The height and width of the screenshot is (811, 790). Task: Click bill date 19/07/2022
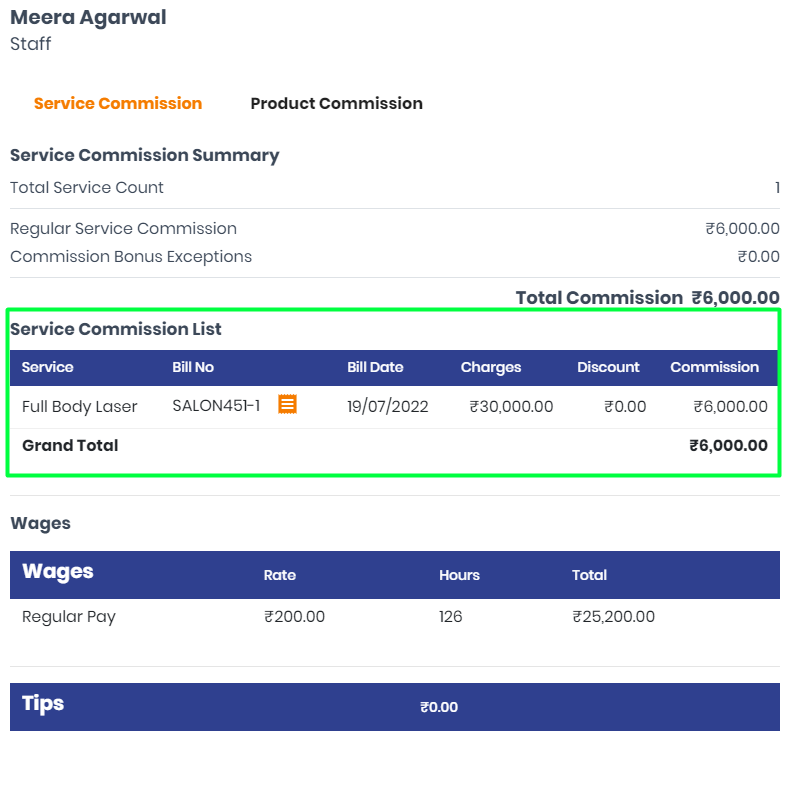[387, 407]
